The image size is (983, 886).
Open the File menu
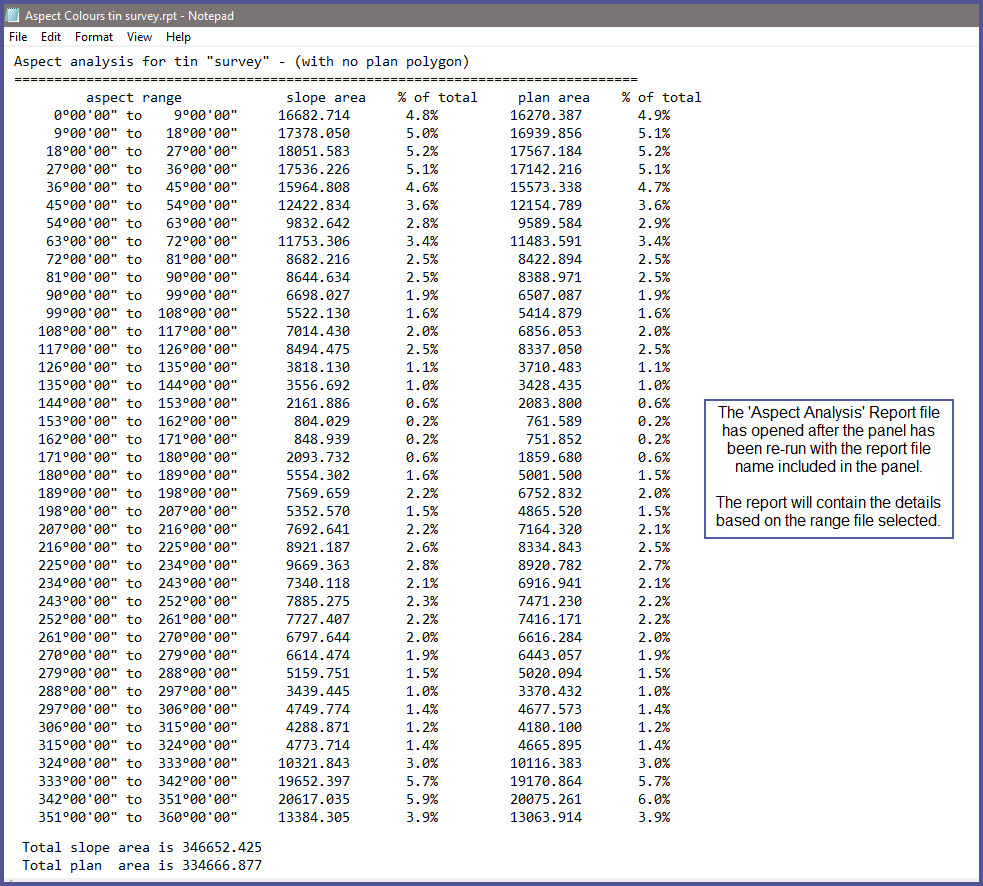click(x=18, y=37)
